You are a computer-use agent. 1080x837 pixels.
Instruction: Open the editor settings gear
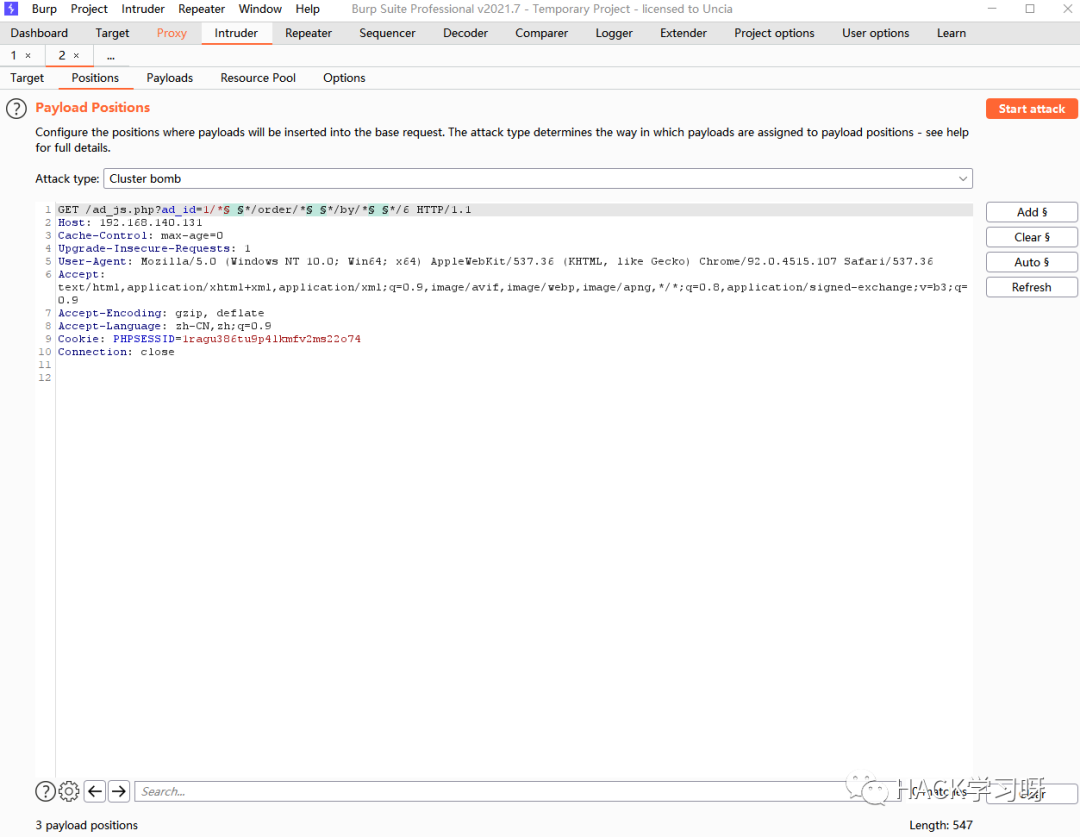(69, 792)
